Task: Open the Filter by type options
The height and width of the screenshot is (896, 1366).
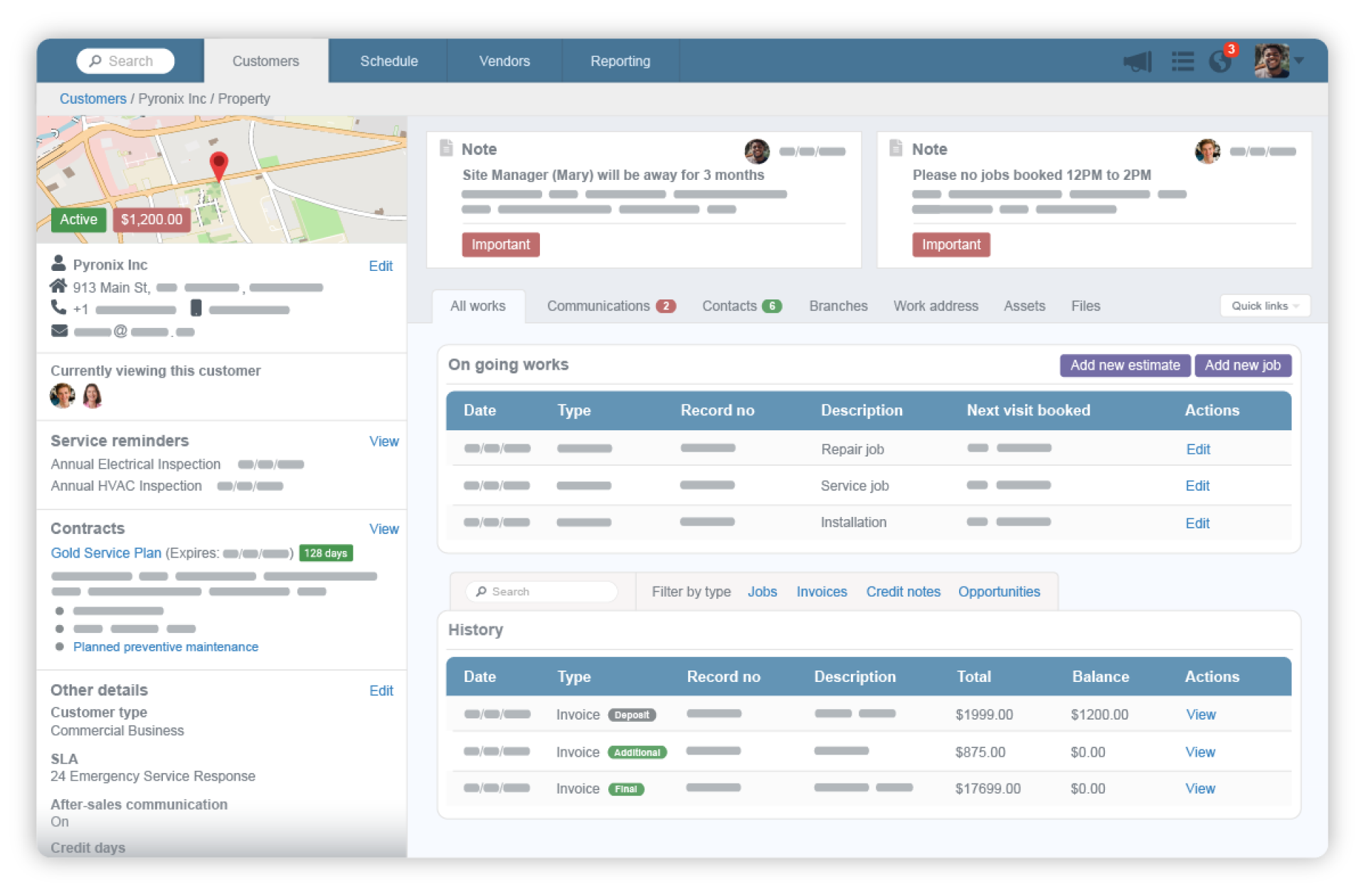Action: point(691,591)
